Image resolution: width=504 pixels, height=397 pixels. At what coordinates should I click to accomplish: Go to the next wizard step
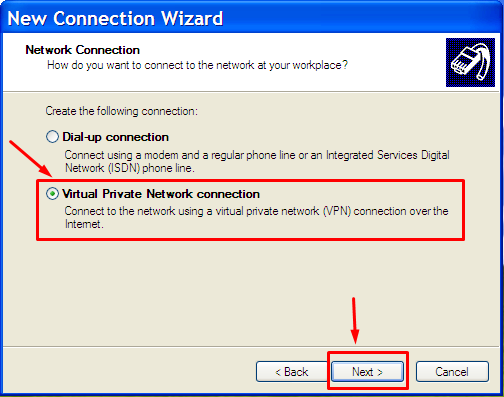click(367, 371)
